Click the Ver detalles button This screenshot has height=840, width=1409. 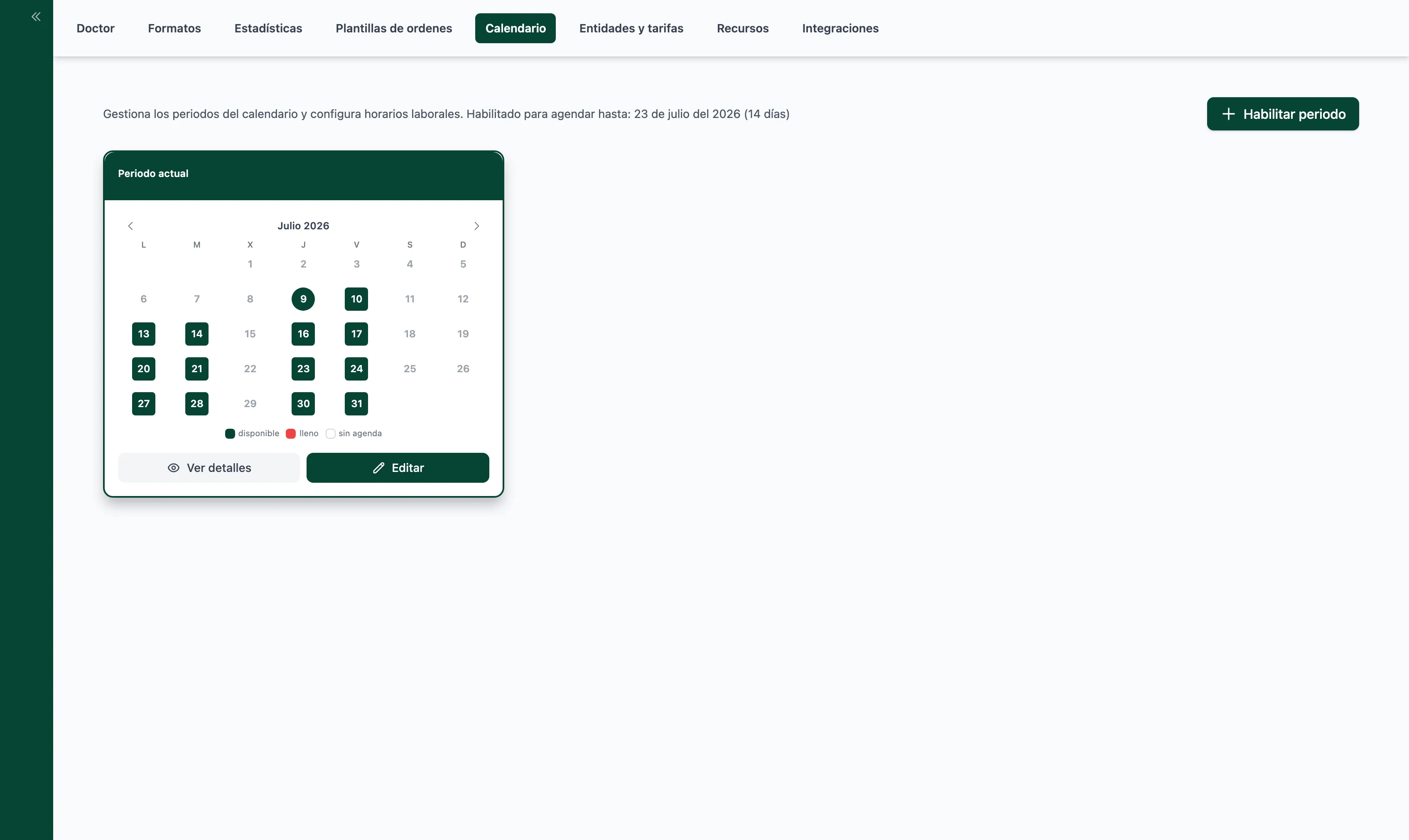[209, 467]
